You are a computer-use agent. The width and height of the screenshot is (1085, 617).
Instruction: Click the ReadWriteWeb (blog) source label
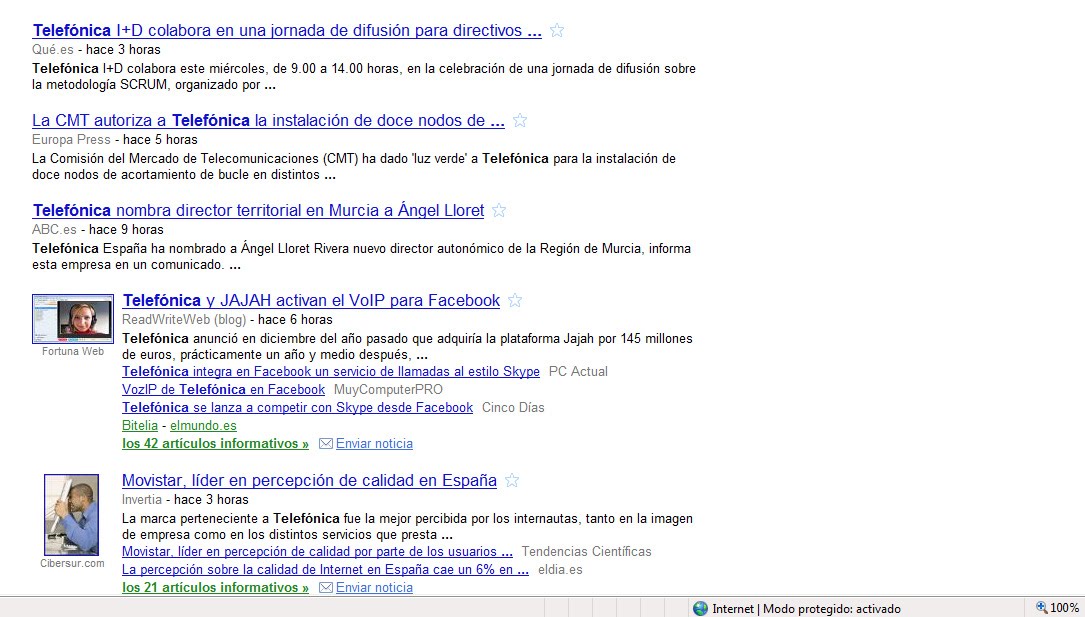(184, 320)
